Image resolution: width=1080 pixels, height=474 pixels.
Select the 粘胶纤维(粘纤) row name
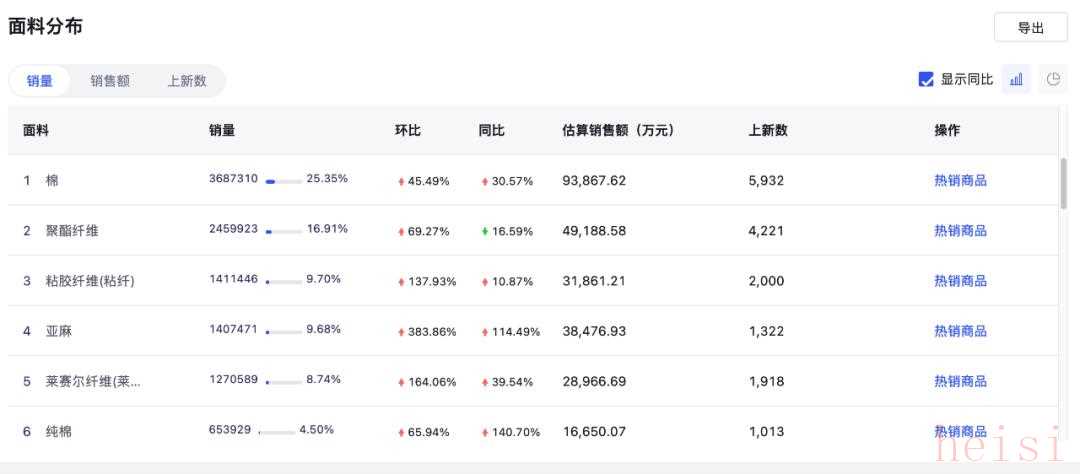90,281
